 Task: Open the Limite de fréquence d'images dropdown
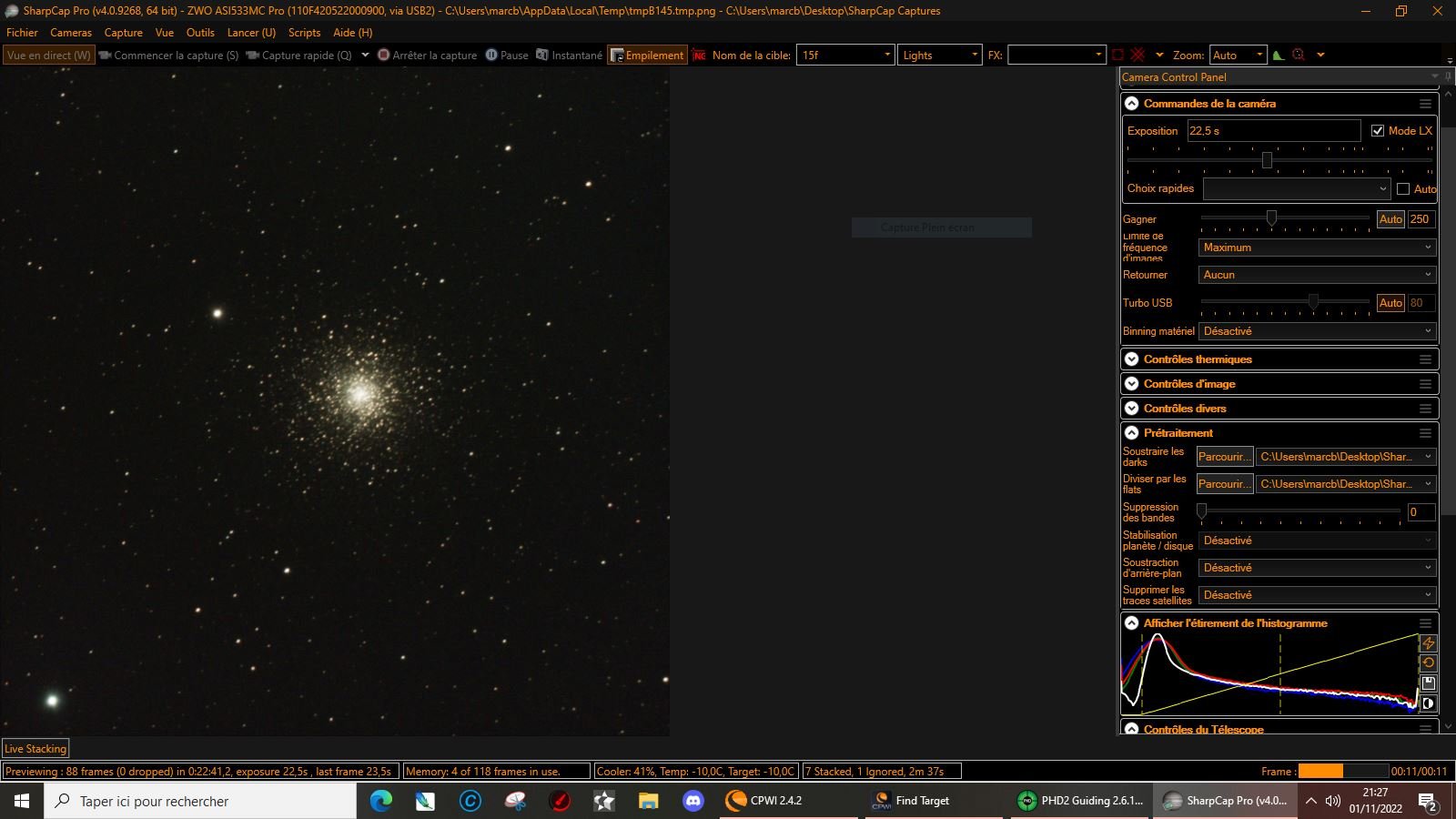click(1317, 248)
